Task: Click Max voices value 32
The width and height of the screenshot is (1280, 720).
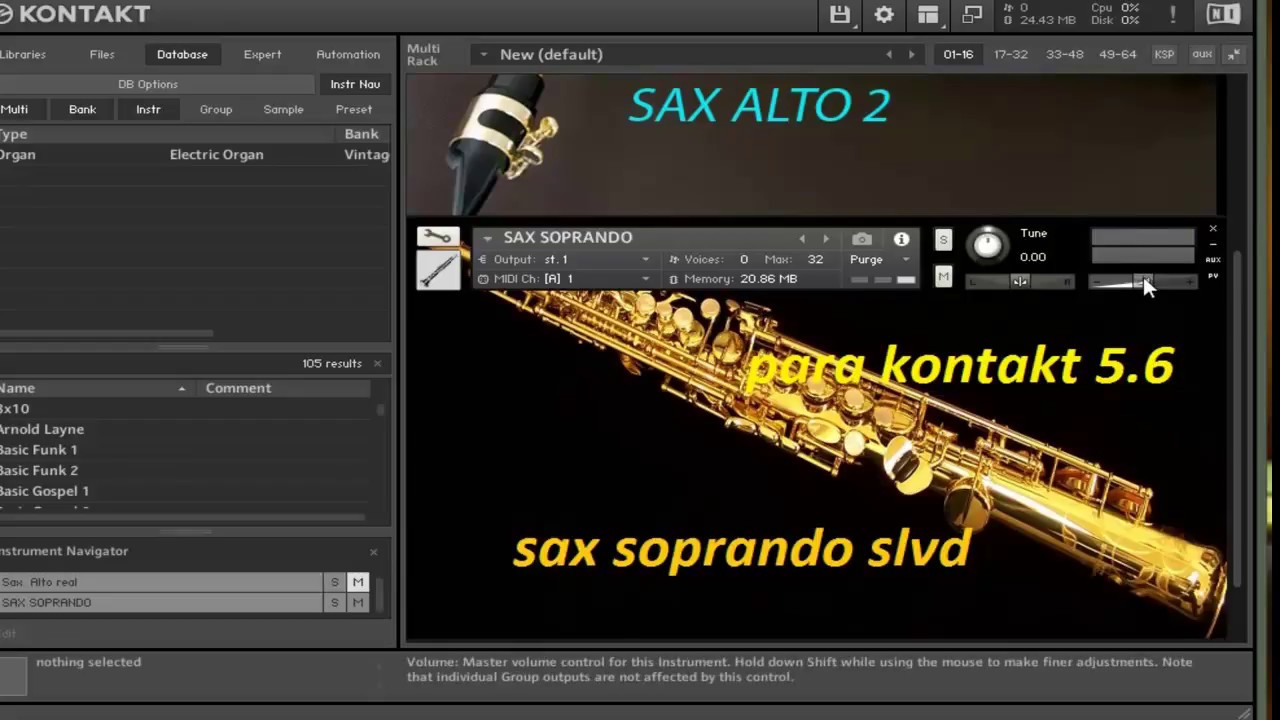Action: [816, 260]
